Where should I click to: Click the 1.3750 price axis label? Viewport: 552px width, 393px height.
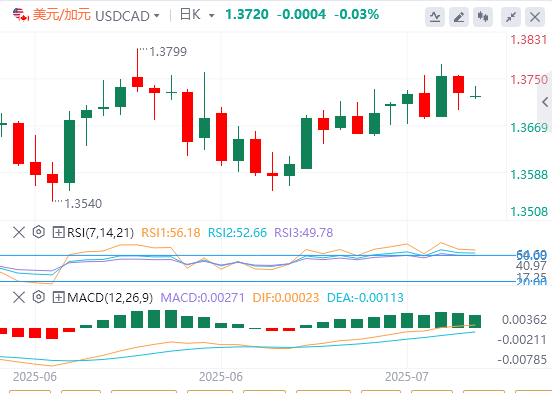pos(529,80)
